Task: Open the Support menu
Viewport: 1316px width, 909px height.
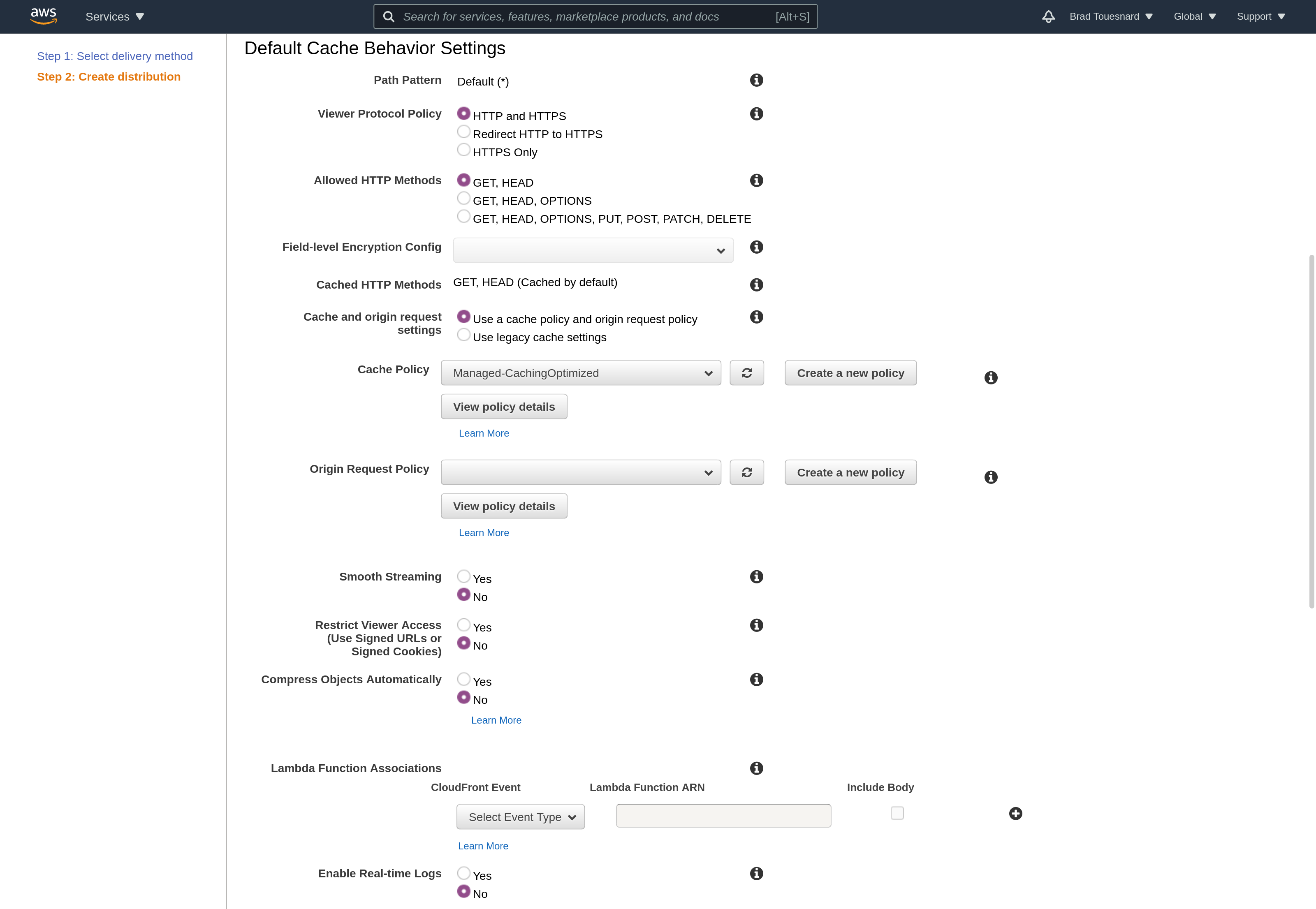Action: 1261,16
